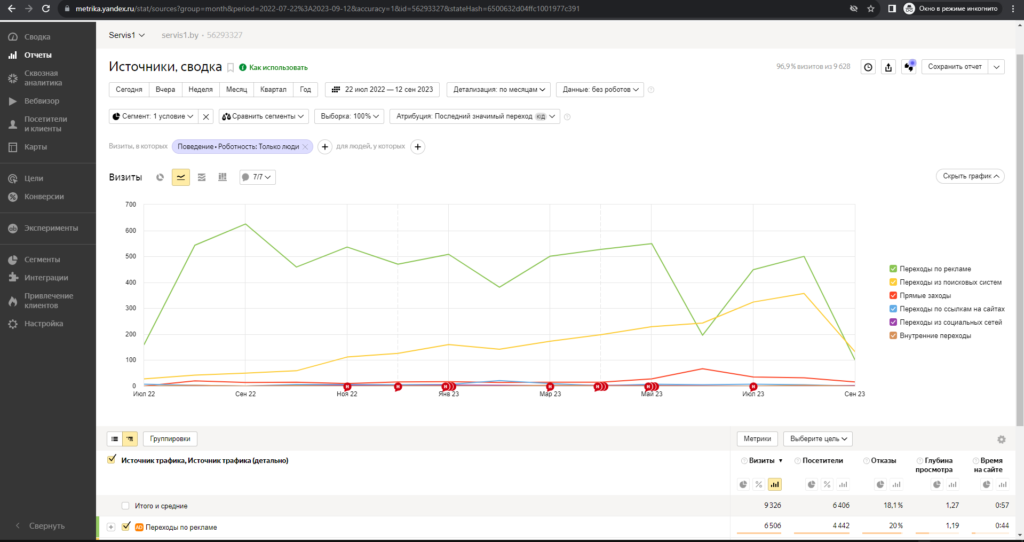This screenshot has height=542, width=1024.
Task: Open Сквозная аналитика in sidebar
Action: (43, 78)
